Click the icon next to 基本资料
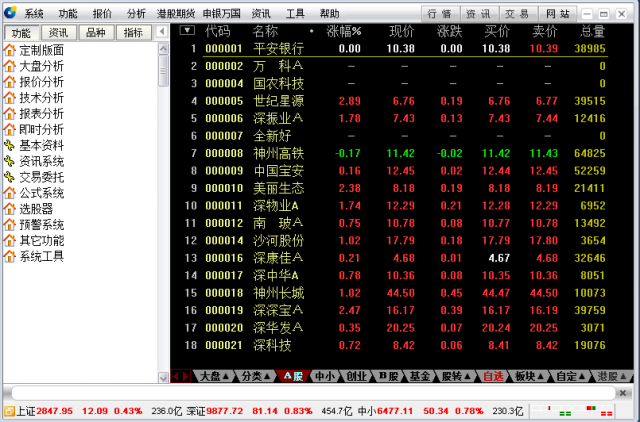The width and height of the screenshot is (640, 422). coord(10,145)
